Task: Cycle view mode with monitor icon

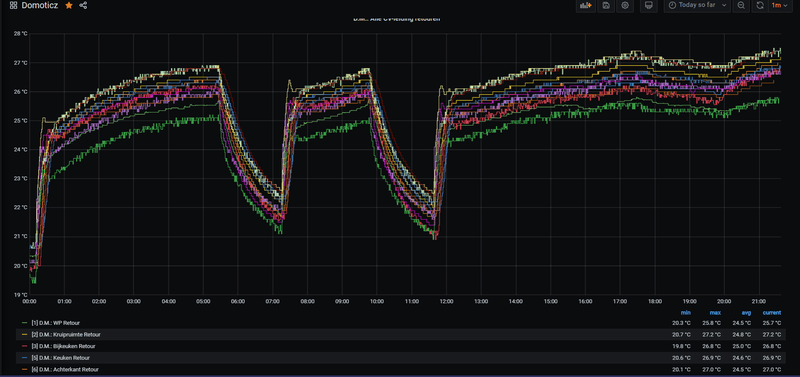Action: pyautogui.click(x=648, y=5)
